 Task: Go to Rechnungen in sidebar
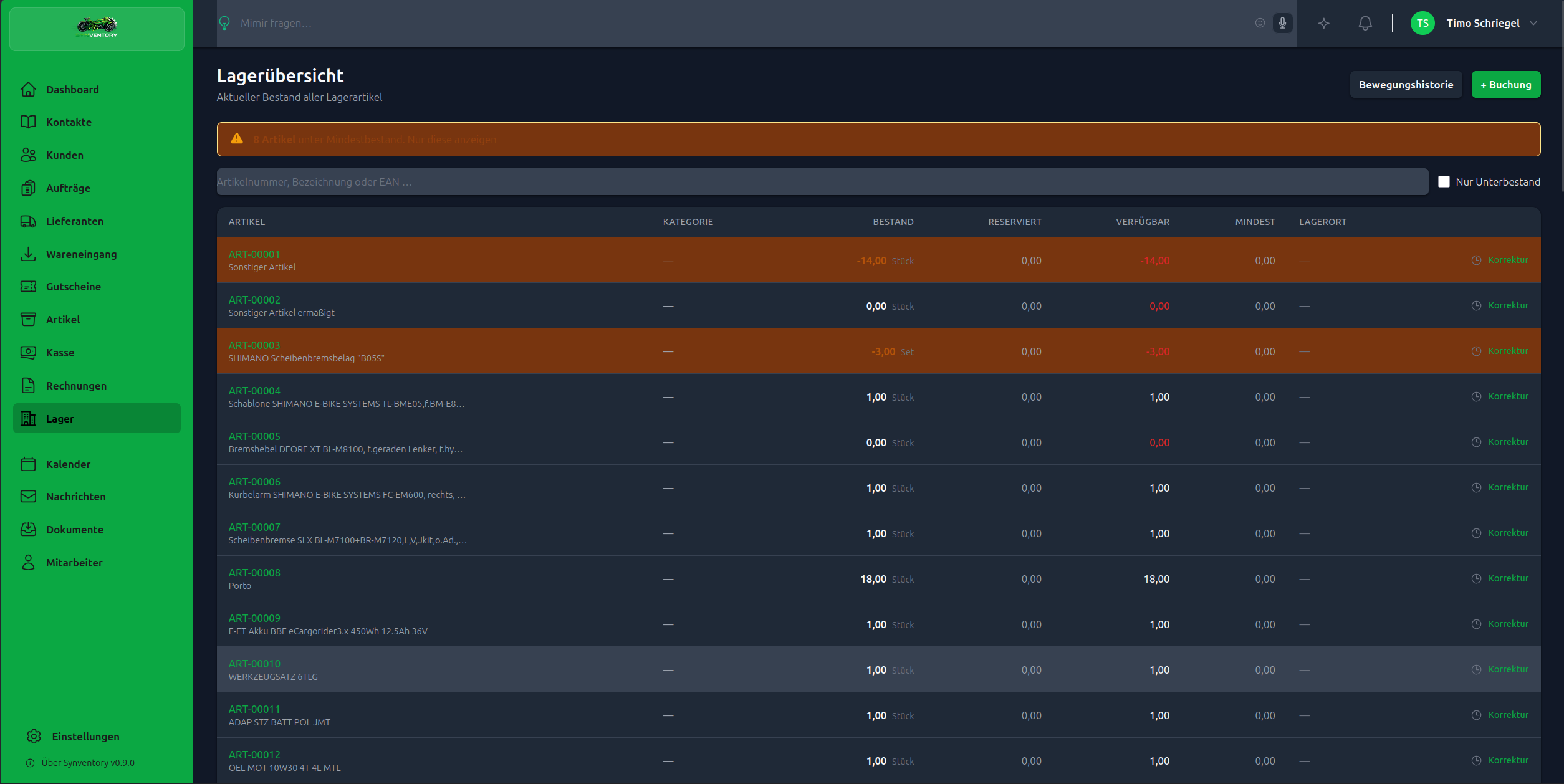click(x=76, y=385)
